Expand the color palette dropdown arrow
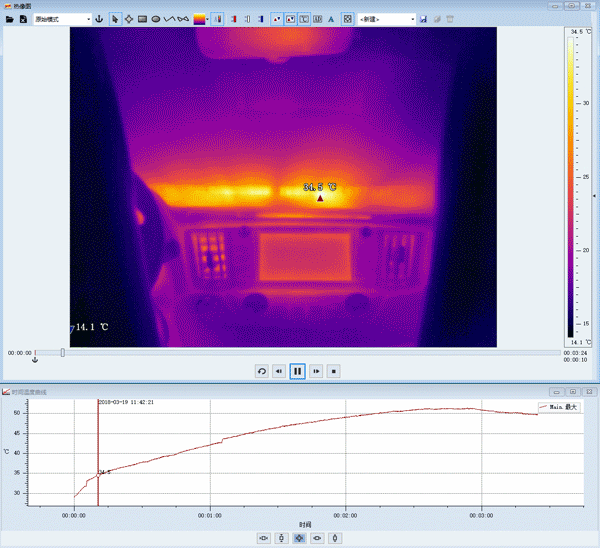 click(x=207, y=19)
